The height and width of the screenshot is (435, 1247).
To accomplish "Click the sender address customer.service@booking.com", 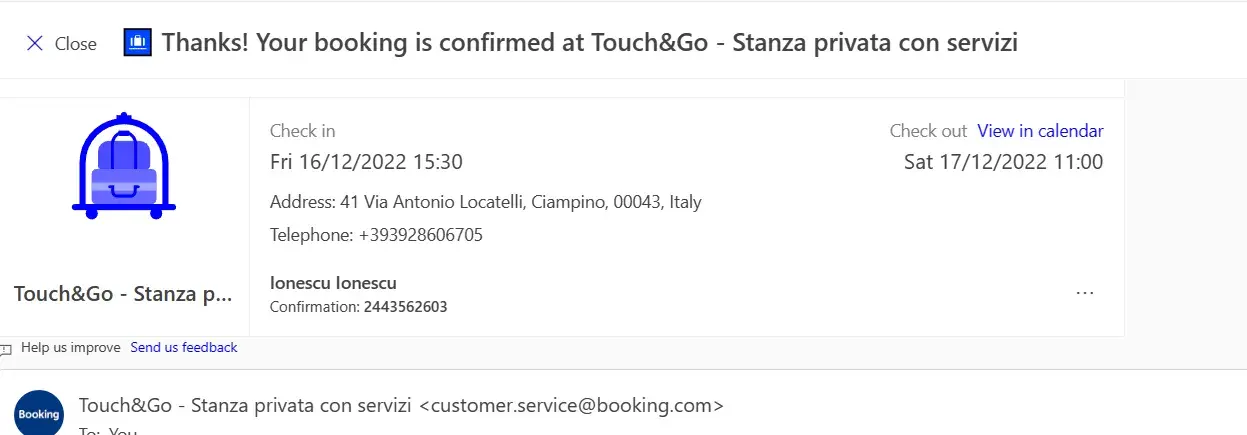I will point(571,406).
